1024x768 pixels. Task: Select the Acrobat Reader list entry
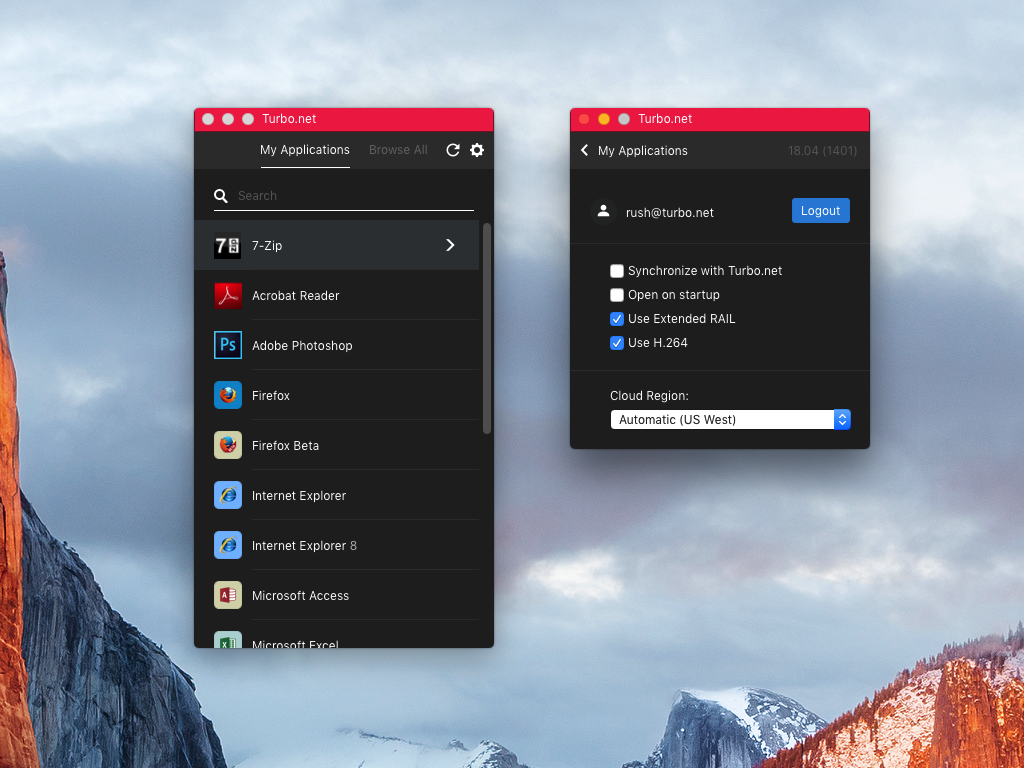pyautogui.click(x=336, y=295)
